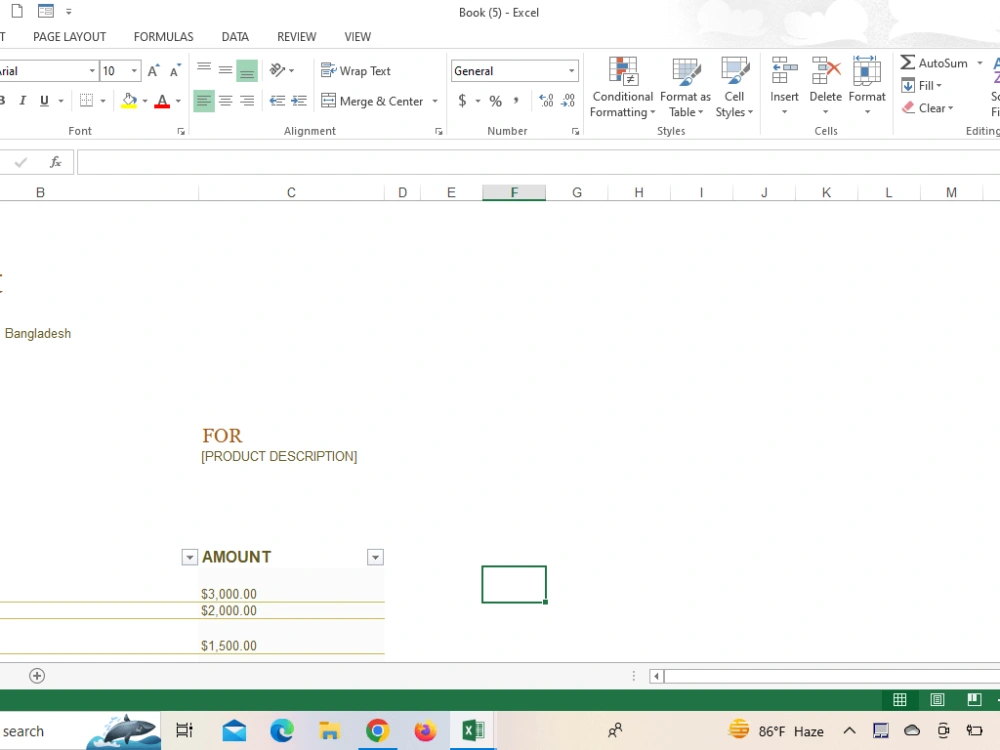Image resolution: width=1000 pixels, height=750 pixels.
Task: Open the Borders dropdown arrow
Action: [103, 101]
